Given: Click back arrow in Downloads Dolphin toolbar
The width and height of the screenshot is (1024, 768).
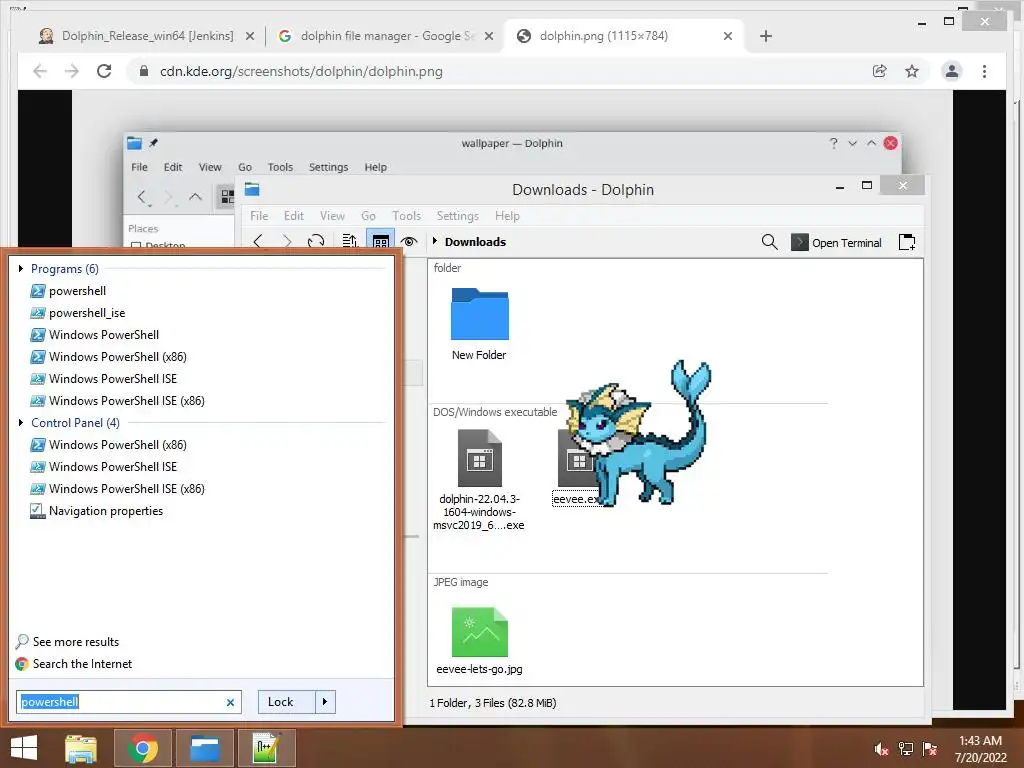Looking at the screenshot, I should (x=258, y=242).
